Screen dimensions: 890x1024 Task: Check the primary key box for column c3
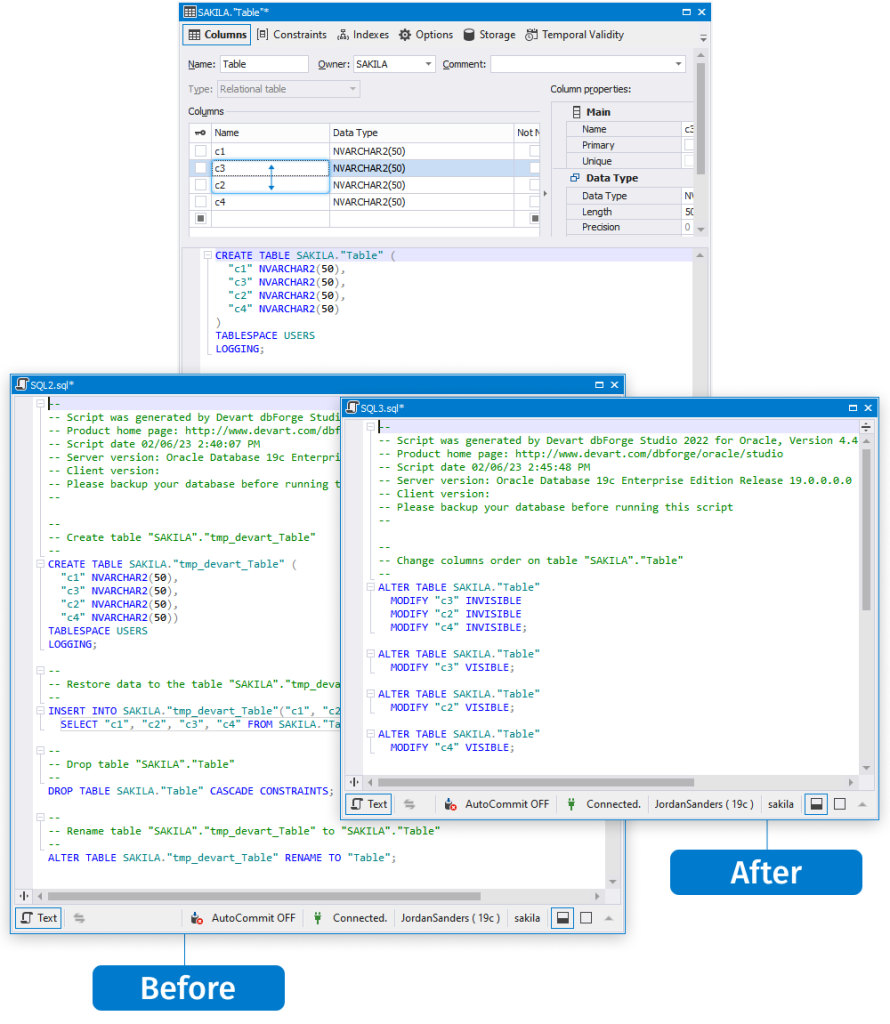200,168
